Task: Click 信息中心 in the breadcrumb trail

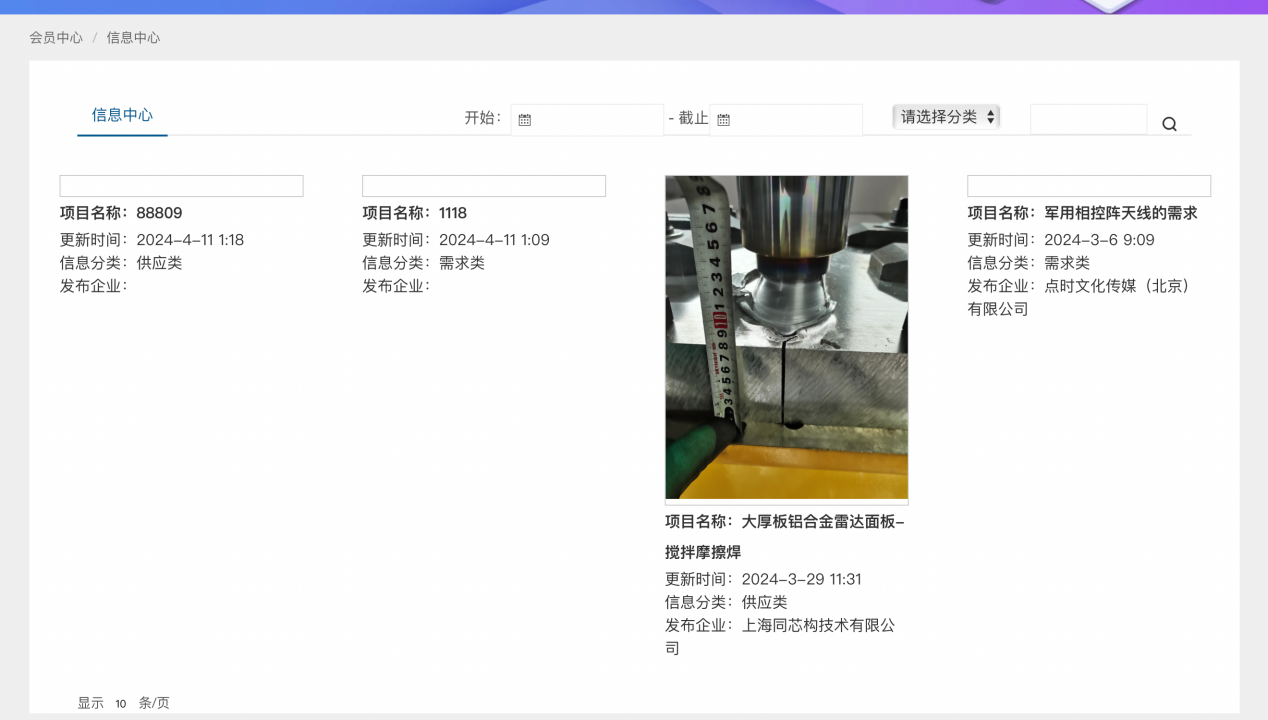Action: coord(133,38)
